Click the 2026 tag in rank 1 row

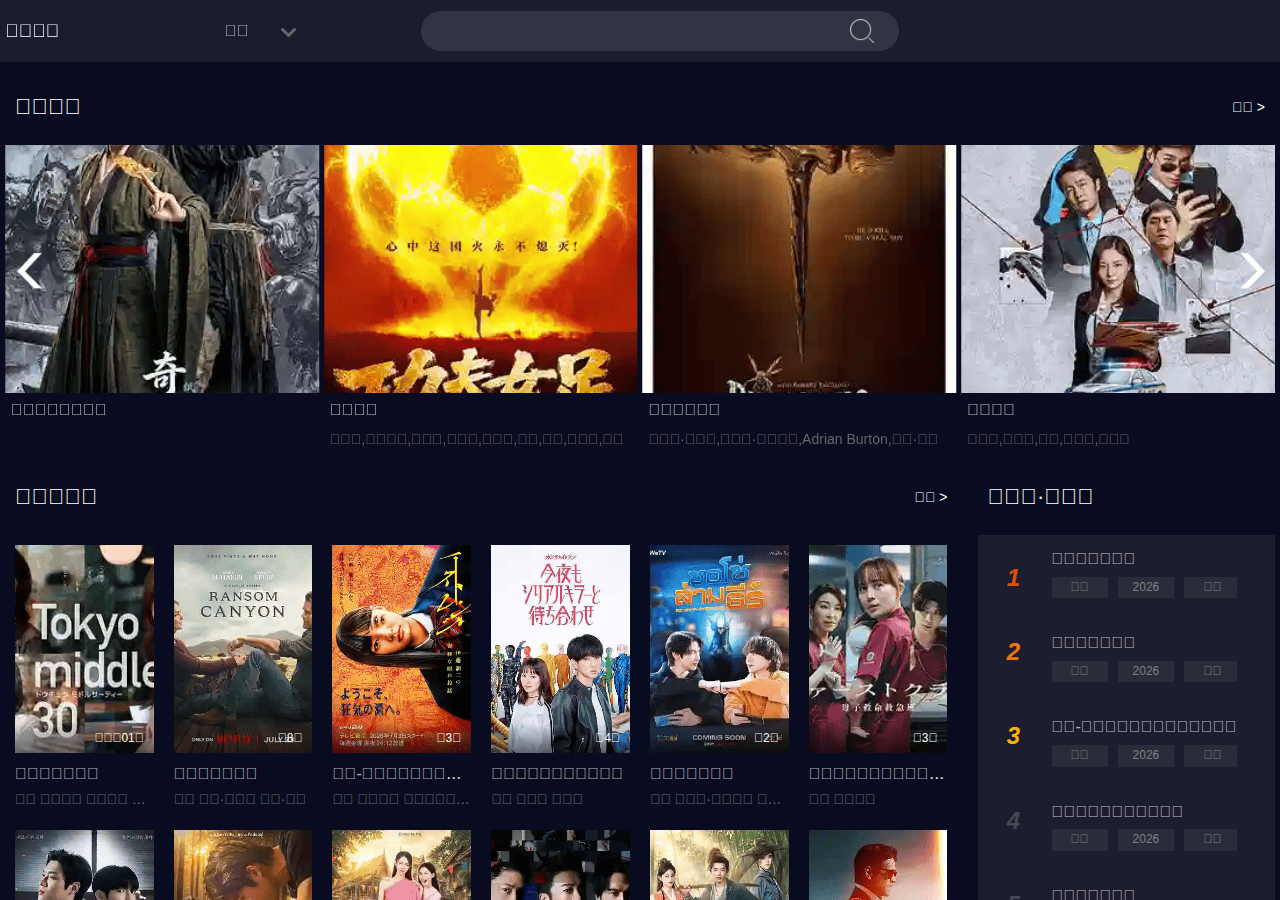point(1146,587)
